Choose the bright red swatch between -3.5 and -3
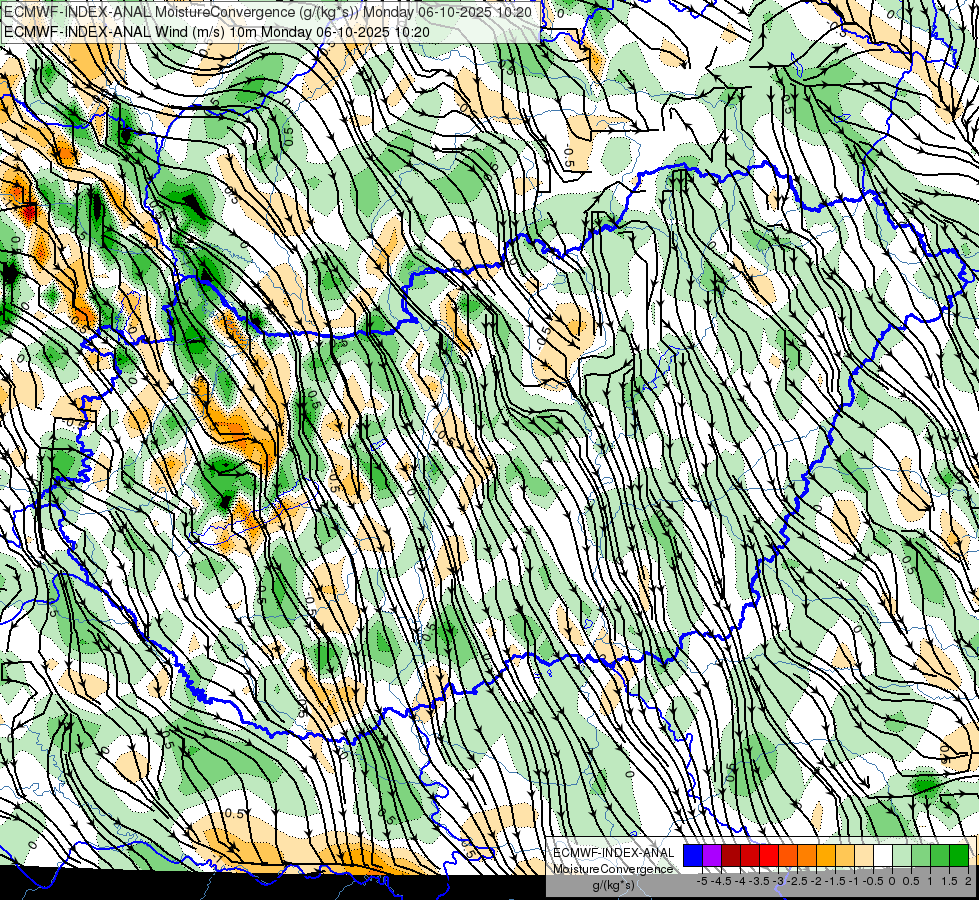Image resolution: width=979 pixels, height=900 pixels. point(769,856)
